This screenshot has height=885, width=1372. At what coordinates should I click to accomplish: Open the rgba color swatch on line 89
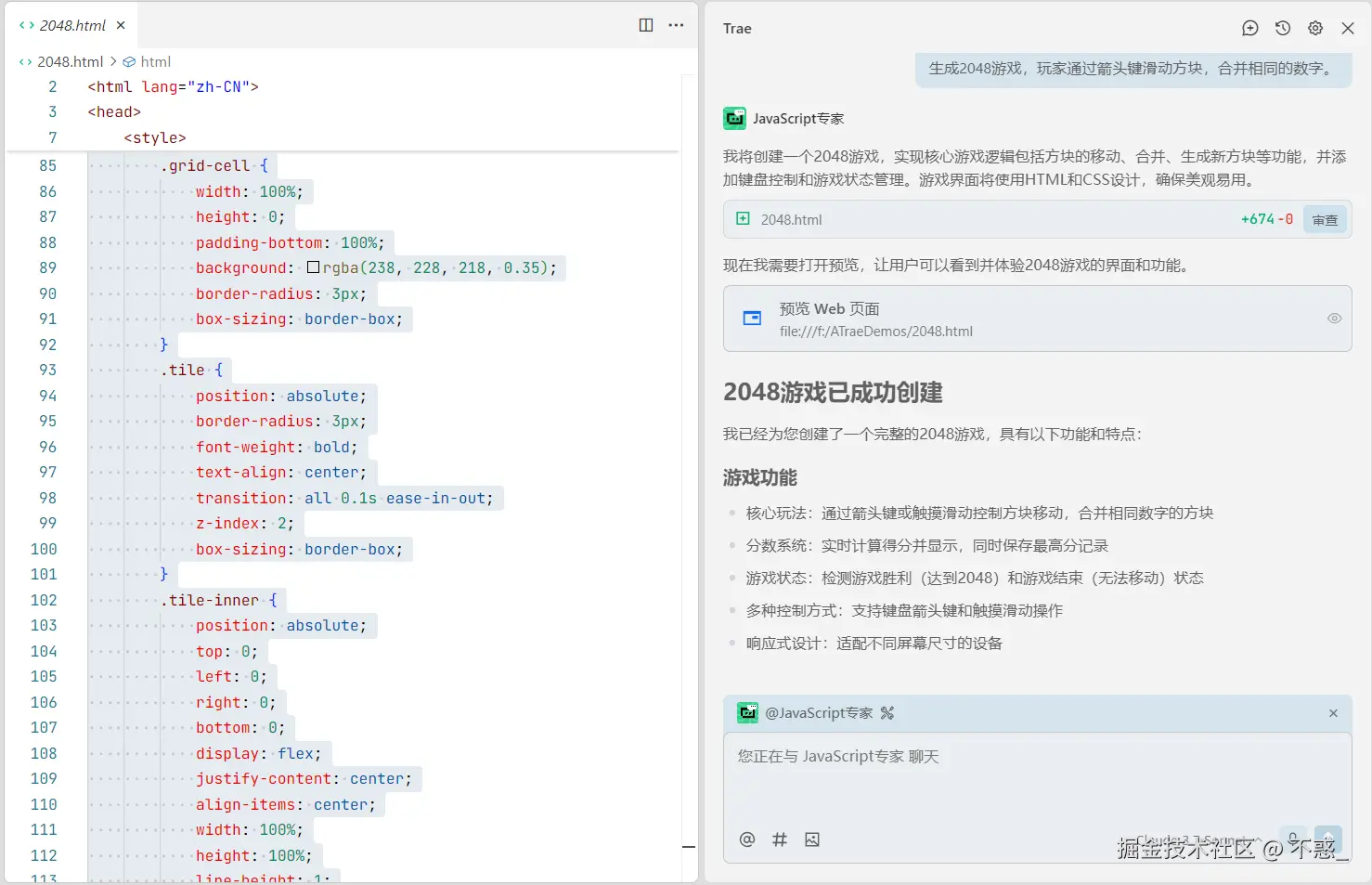313,267
